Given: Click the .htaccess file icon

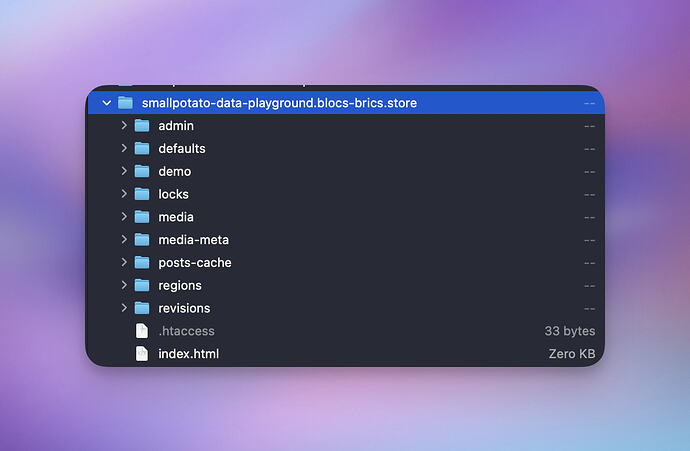Looking at the screenshot, I should pyautogui.click(x=142, y=331).
